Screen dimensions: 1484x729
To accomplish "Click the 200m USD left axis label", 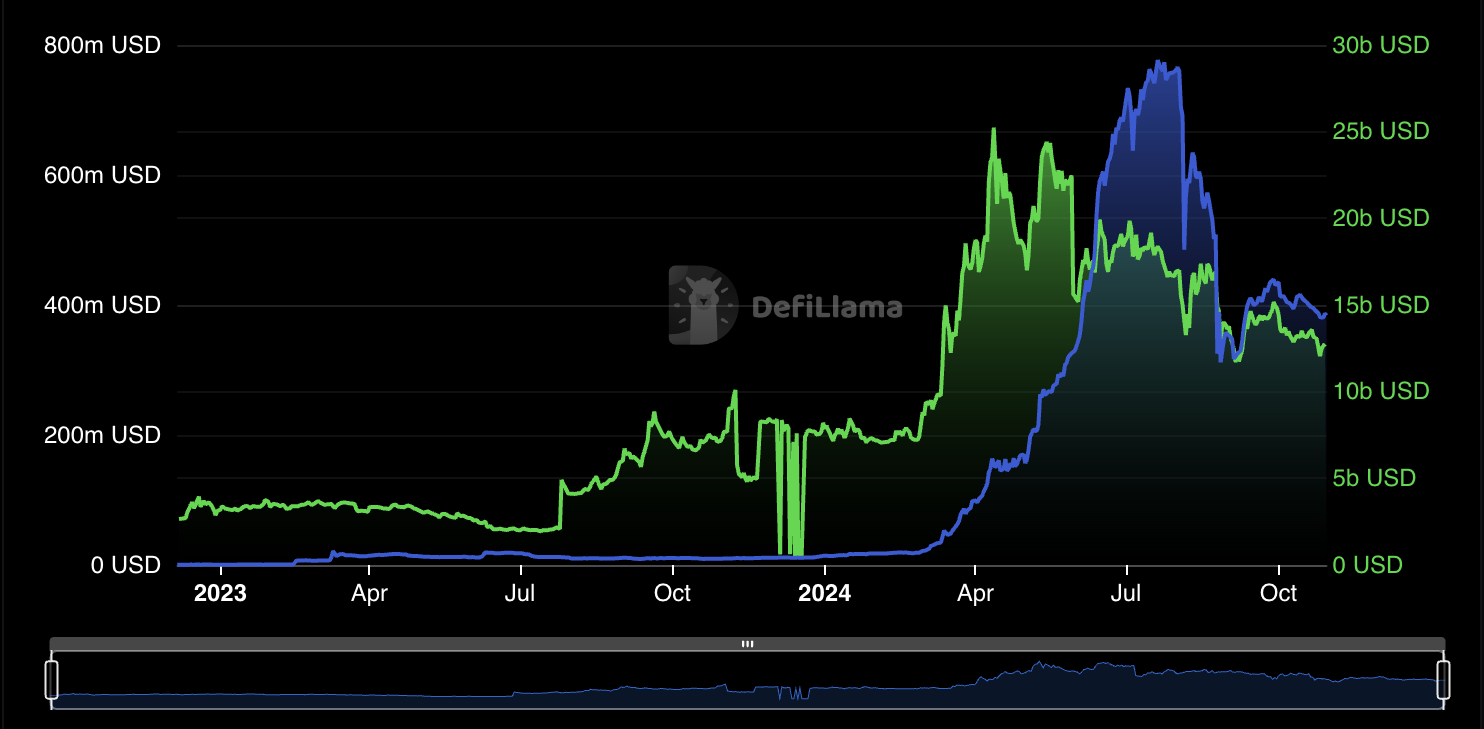I will [102, 435].
